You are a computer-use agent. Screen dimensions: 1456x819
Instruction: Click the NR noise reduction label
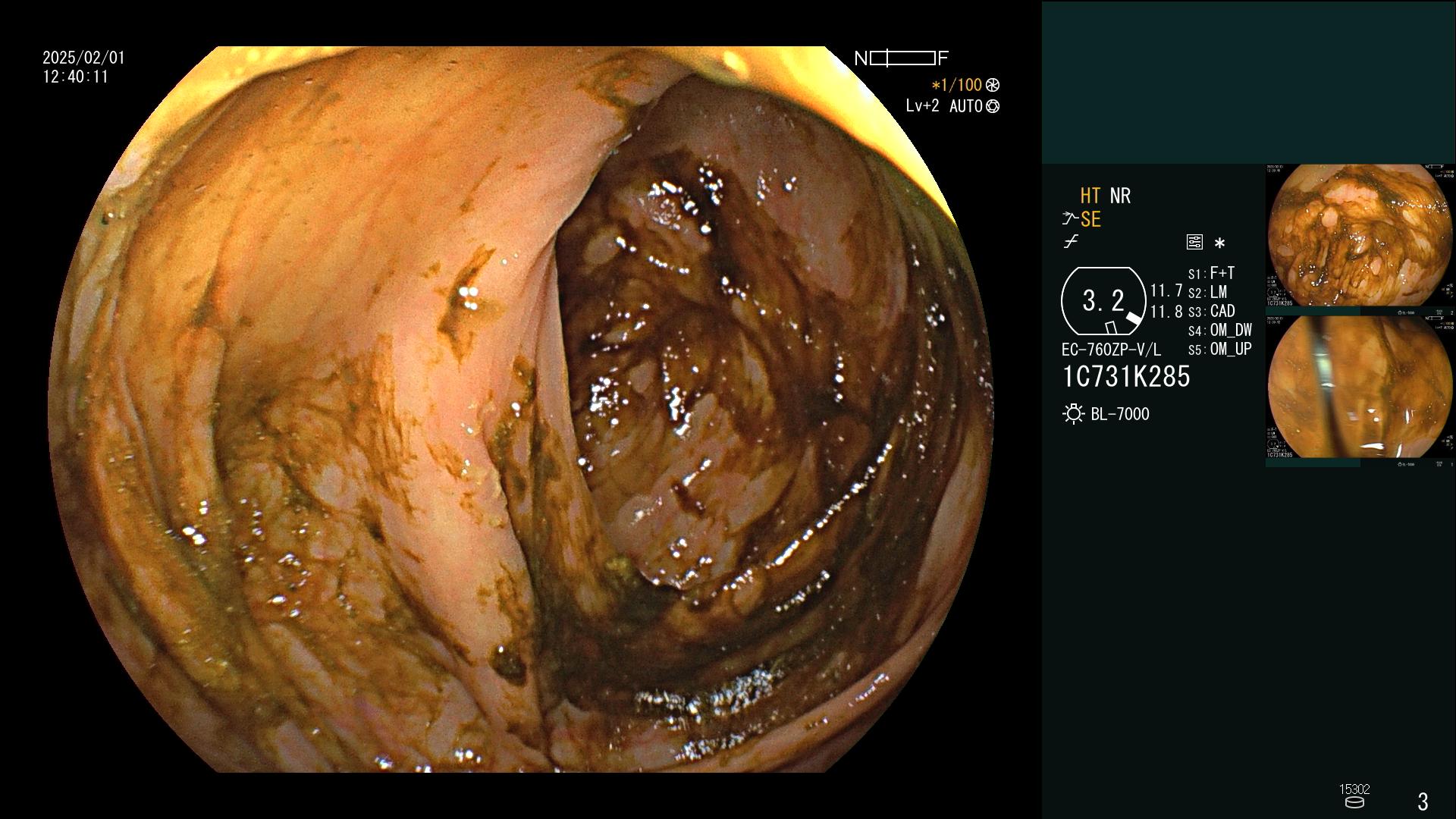coord(1120,196)
